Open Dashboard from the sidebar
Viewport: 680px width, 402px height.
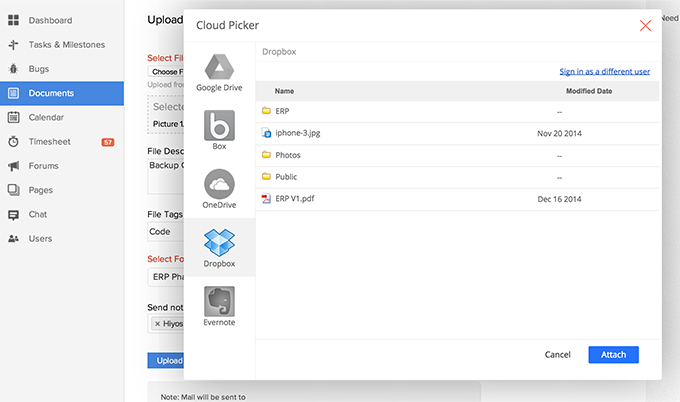coord(50,20)
